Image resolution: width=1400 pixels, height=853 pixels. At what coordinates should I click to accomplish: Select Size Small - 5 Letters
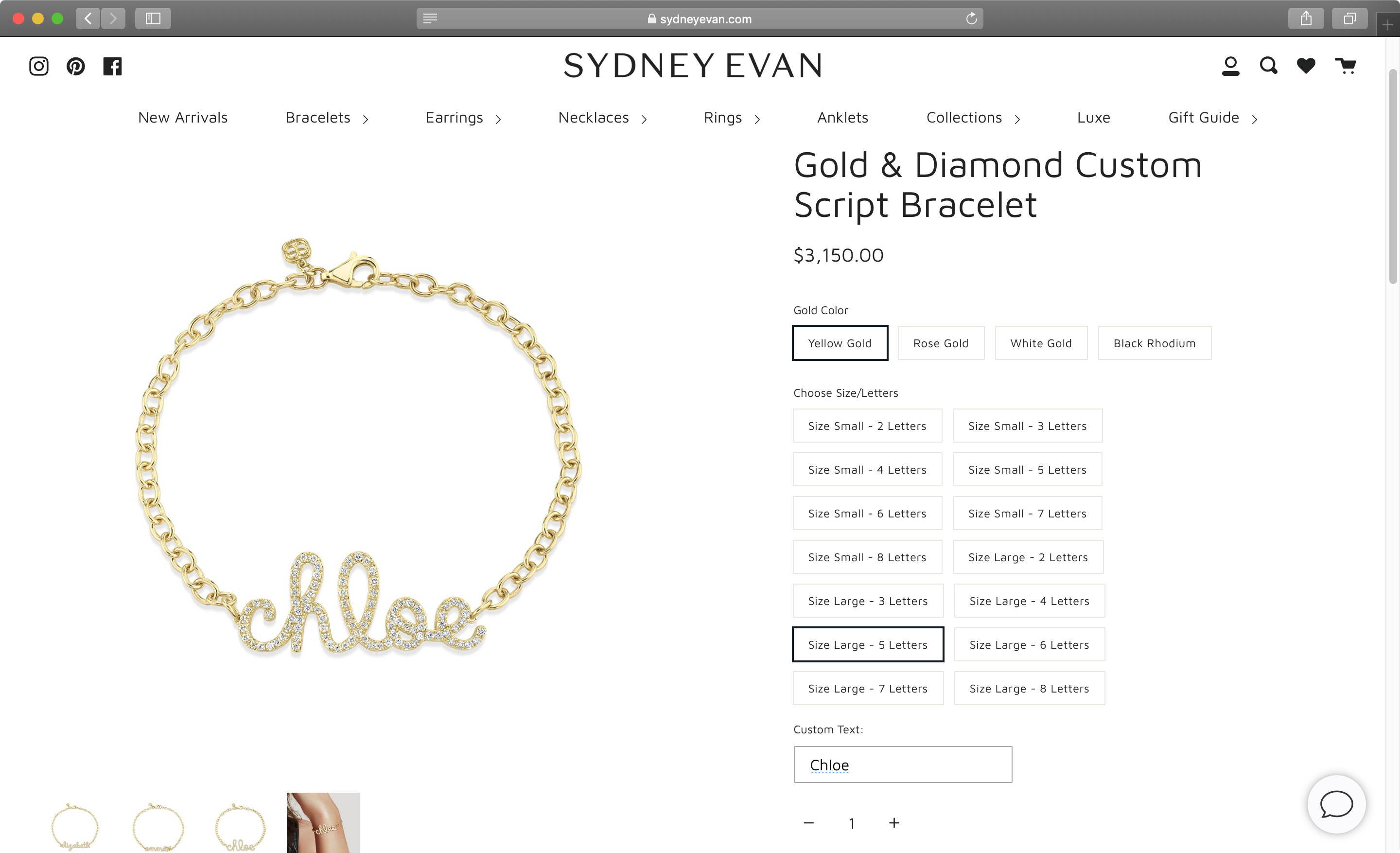click(x=1027, y=469)
